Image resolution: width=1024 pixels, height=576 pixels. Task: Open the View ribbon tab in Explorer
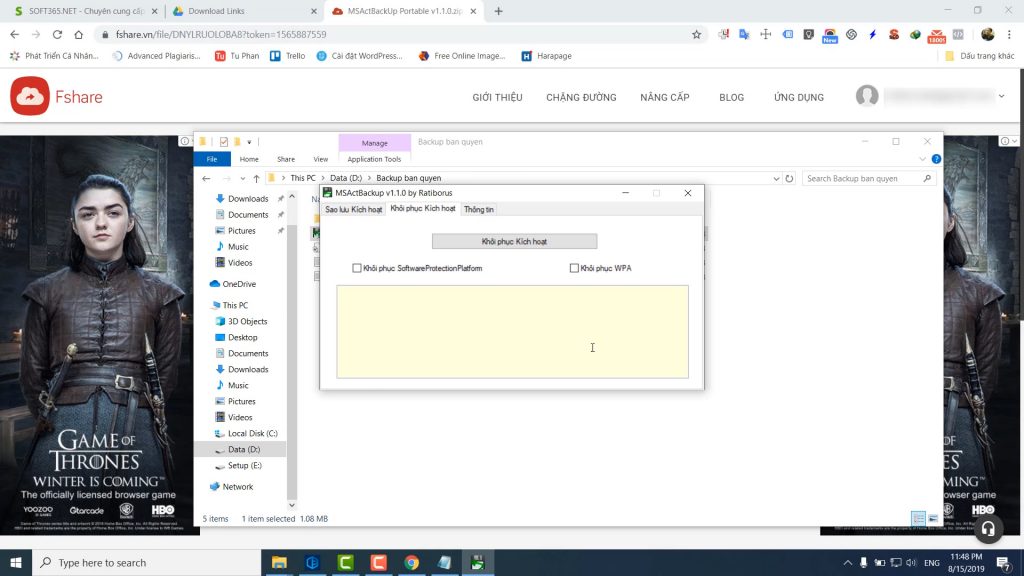click(x=321, y=159)
